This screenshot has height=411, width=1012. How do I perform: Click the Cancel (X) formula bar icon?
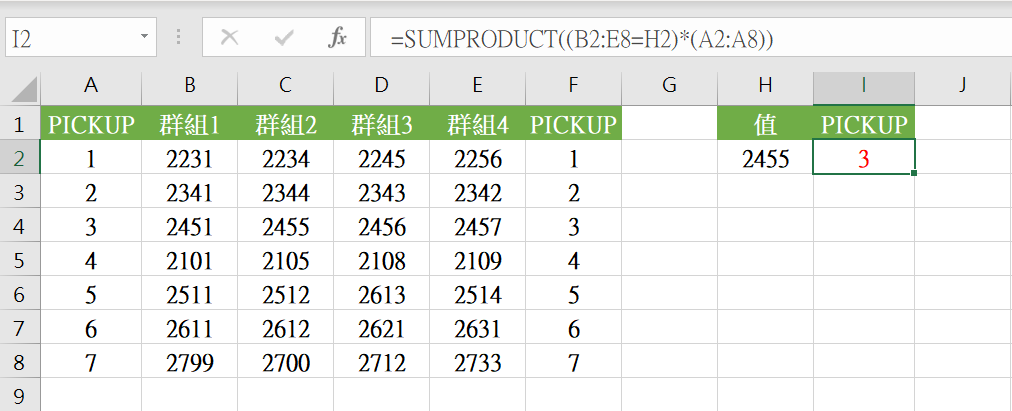(x=229, y=38)
